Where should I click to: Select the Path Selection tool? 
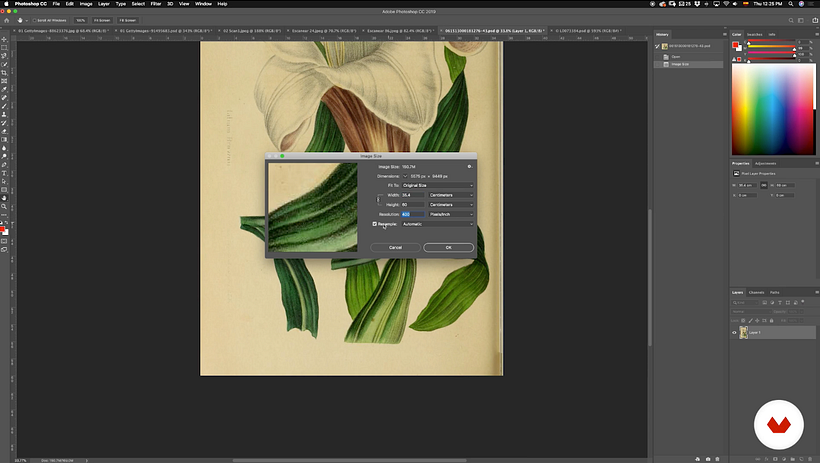(4, 182)
